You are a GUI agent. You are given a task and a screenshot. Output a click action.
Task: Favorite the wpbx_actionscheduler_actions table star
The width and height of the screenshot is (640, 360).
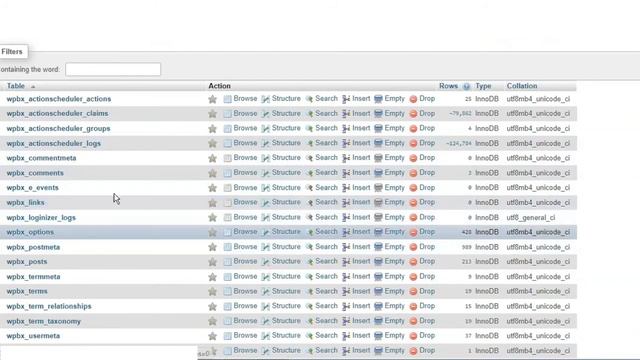tap(212, 99)
